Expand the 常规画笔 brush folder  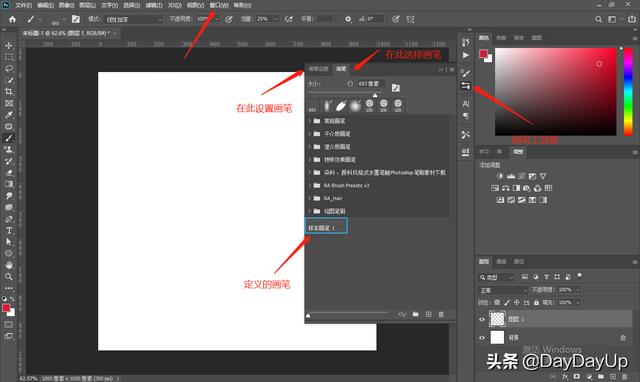coord(309,121)
